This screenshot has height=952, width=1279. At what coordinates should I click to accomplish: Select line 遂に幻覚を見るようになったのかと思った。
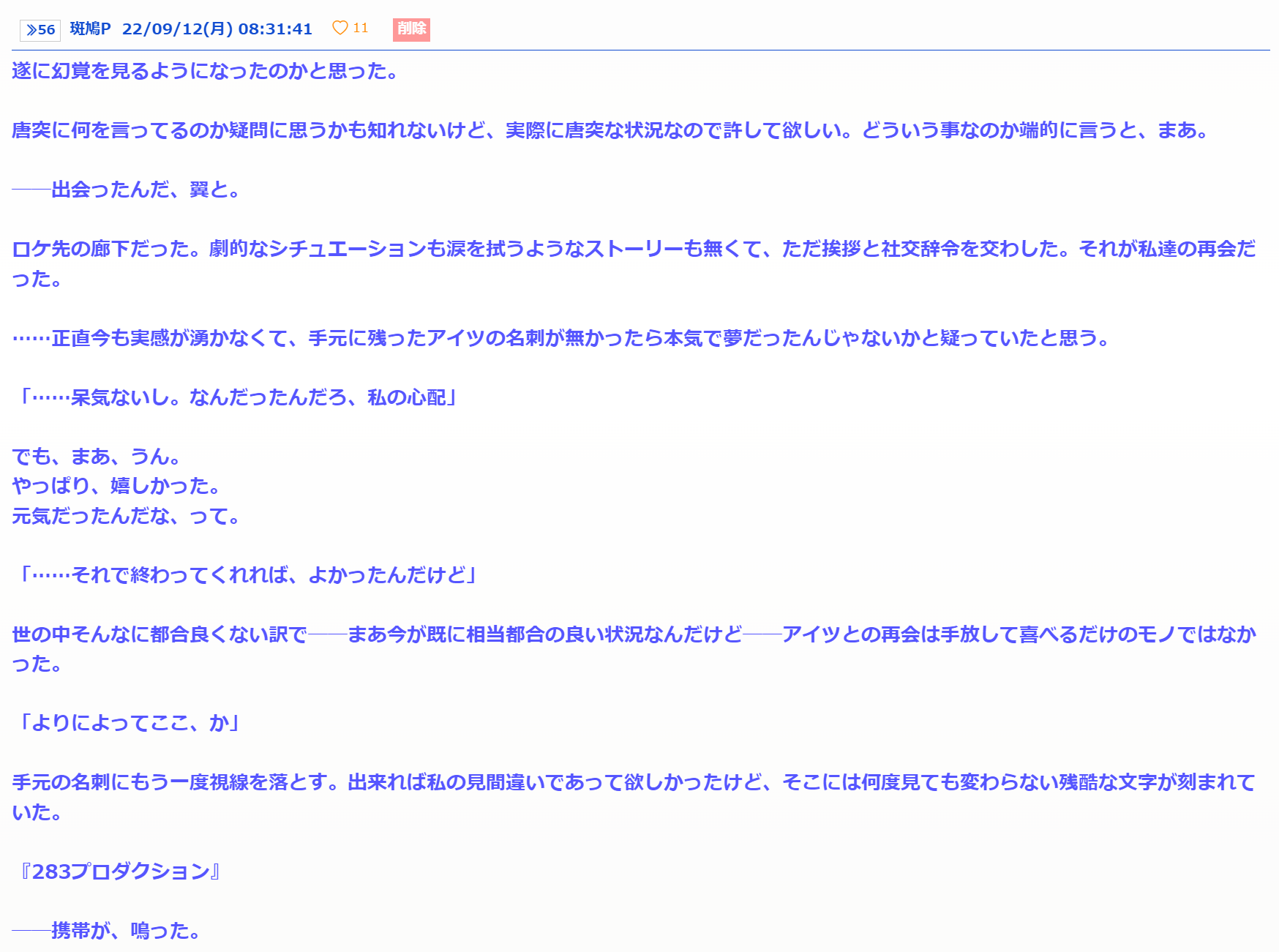tap(205, 71)
